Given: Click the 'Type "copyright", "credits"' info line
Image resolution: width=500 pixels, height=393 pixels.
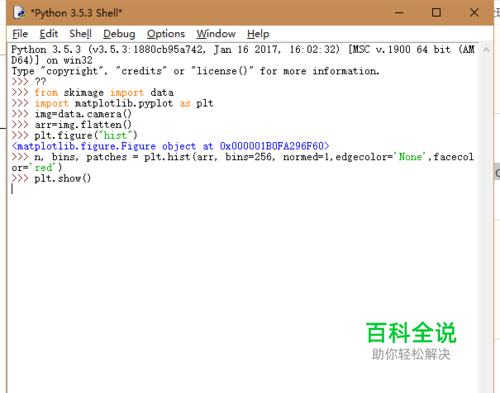Looking at the screenshot, I should point(195,71).
